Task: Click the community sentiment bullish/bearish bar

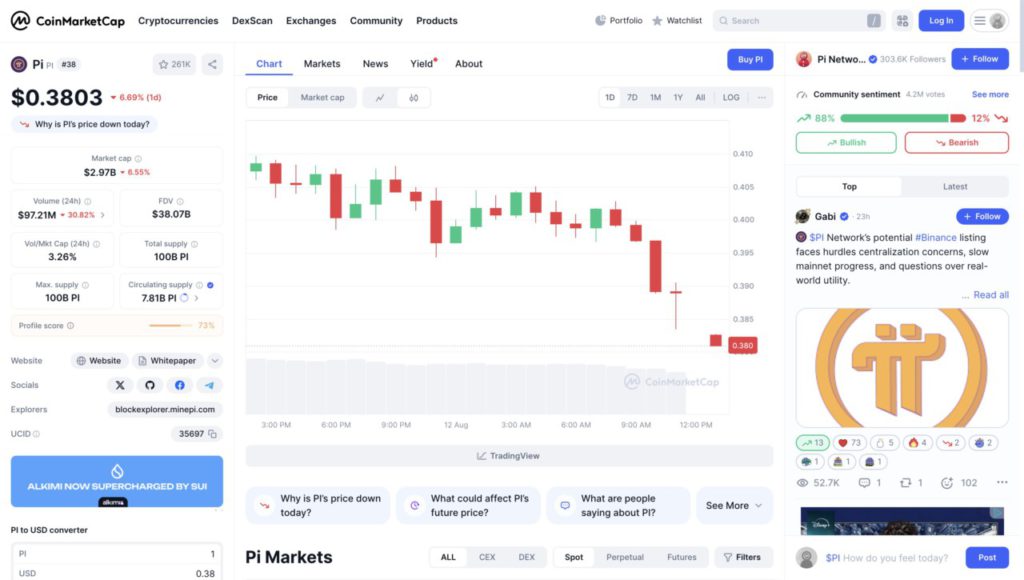Action: pos(902,118)
